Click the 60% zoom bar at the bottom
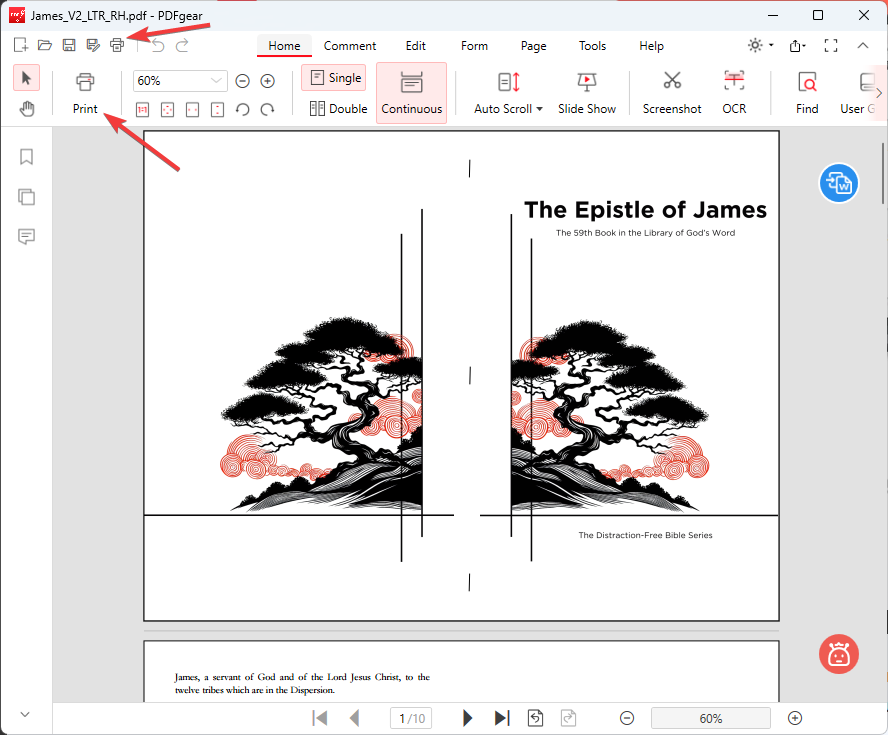The height and width of the screenshot is (735, 888). [x=710, y=718]
